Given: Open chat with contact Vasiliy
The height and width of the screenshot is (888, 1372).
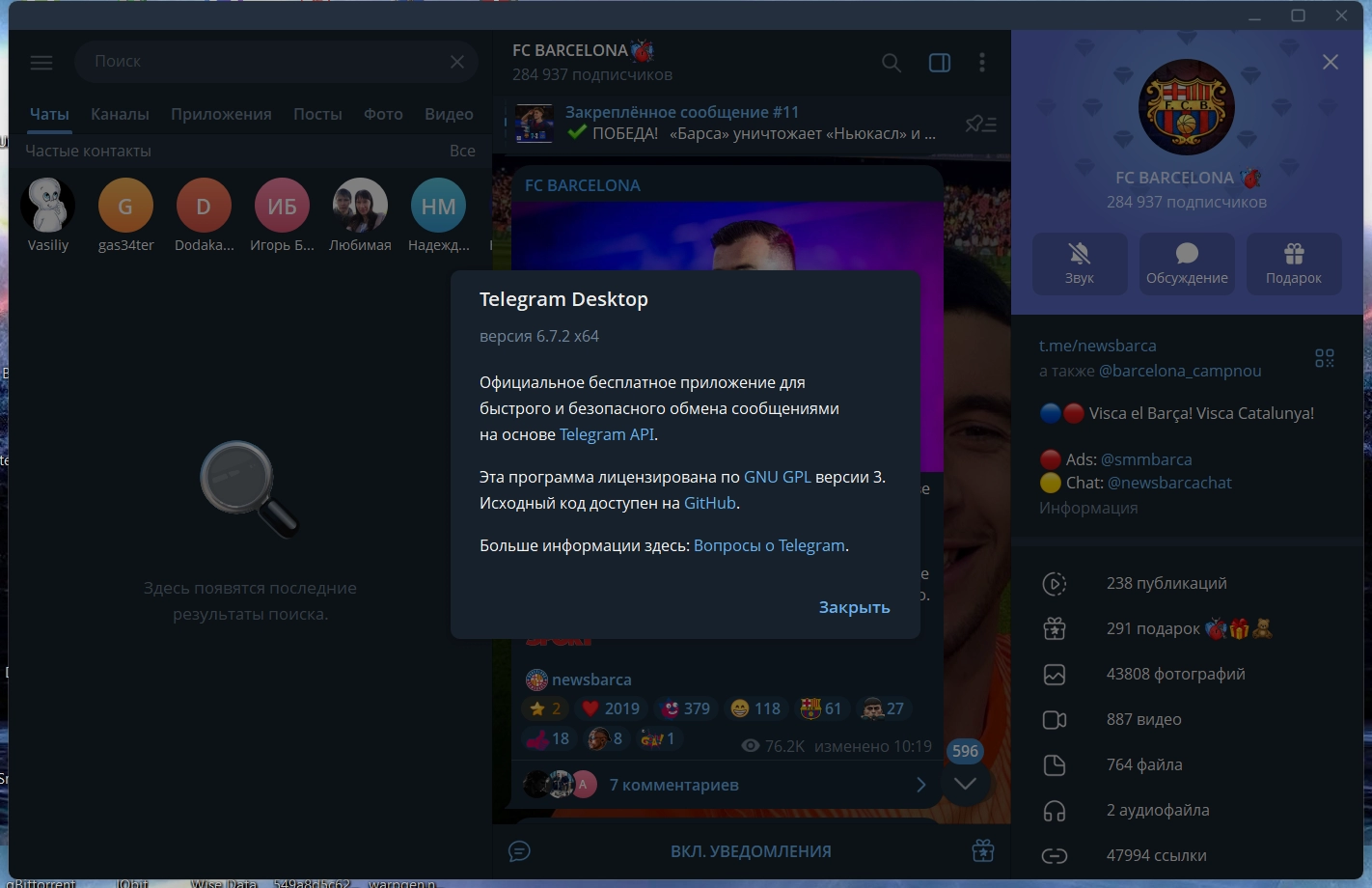Looking at the screenshot, I should (x=48, y=215).
